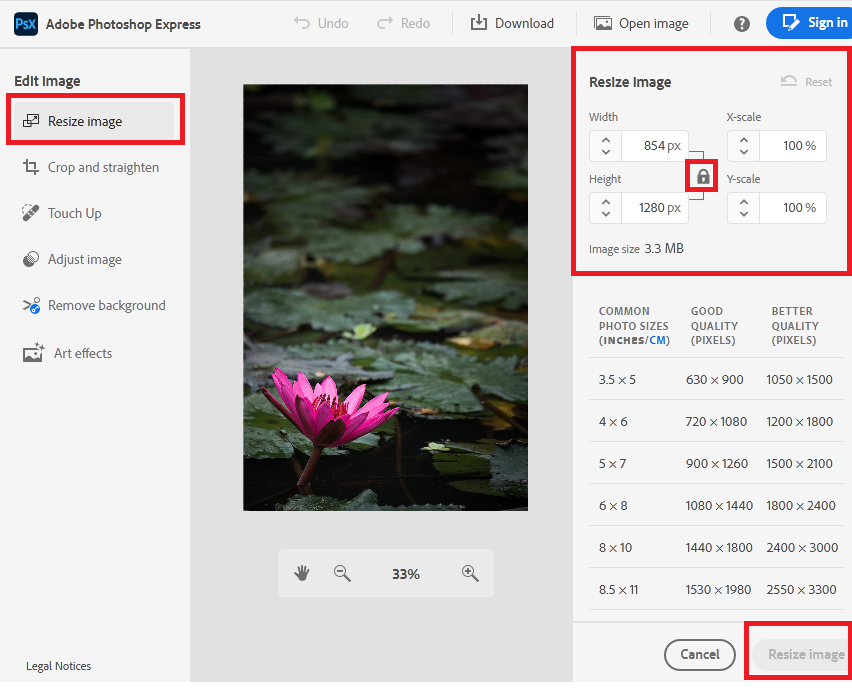Image resolution: width=852 pixels, height=690 pixels.
Task: Select the 720 × 1080 size
Action: (x=716, y=421)
